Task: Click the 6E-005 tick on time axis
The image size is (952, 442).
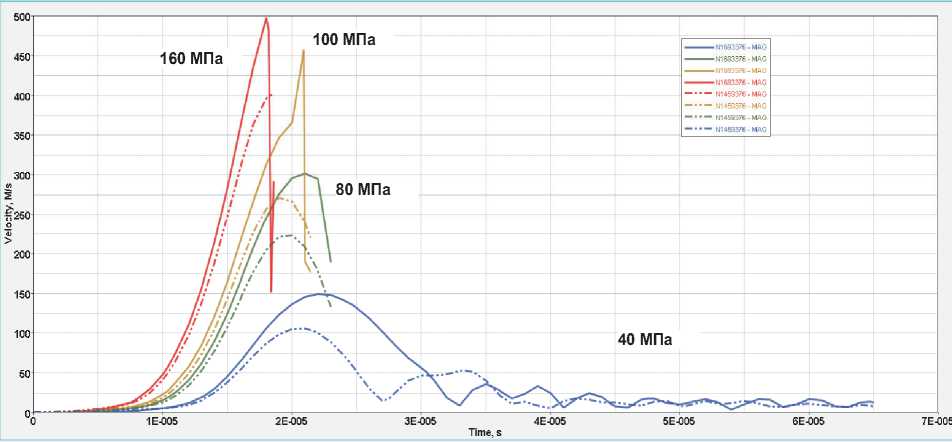Action: tap(807, 420)
